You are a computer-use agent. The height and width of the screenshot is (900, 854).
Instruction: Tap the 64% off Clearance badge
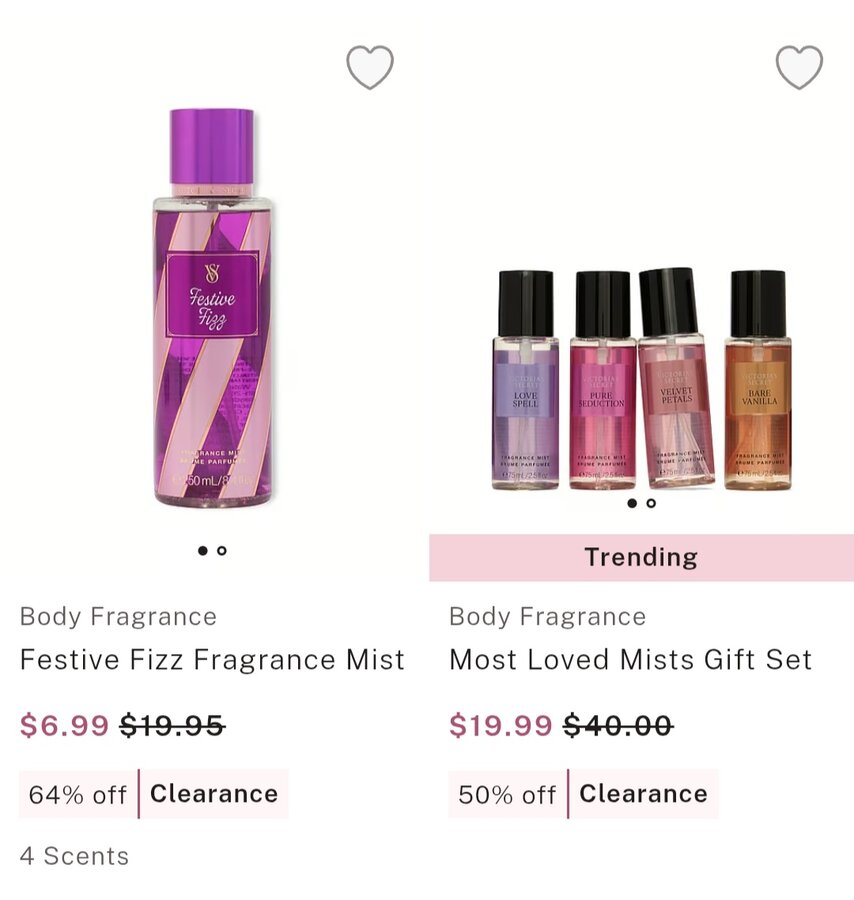click(x=153, y=794)
